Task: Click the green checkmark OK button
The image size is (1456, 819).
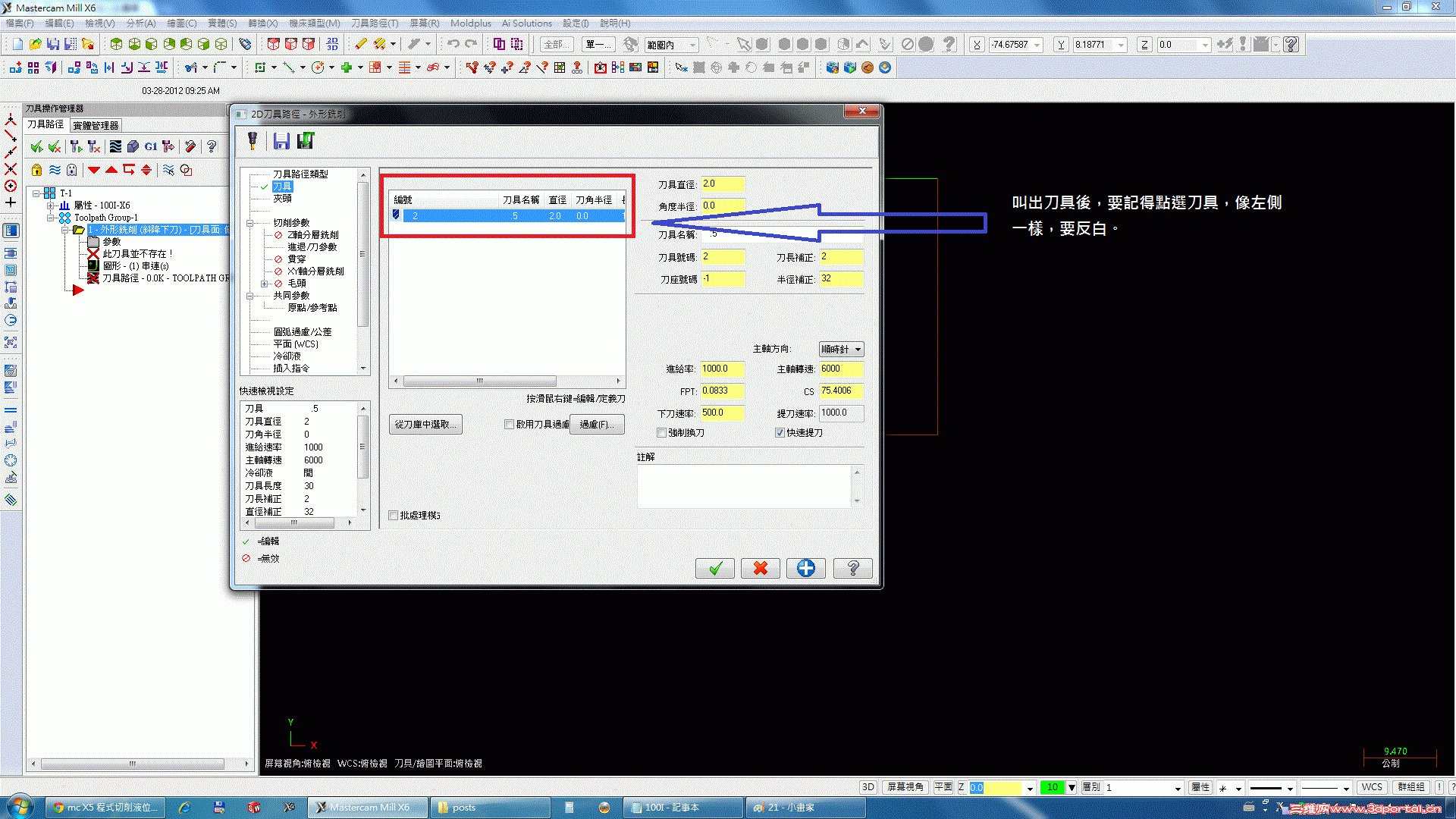Action: [x=714, y=568]
